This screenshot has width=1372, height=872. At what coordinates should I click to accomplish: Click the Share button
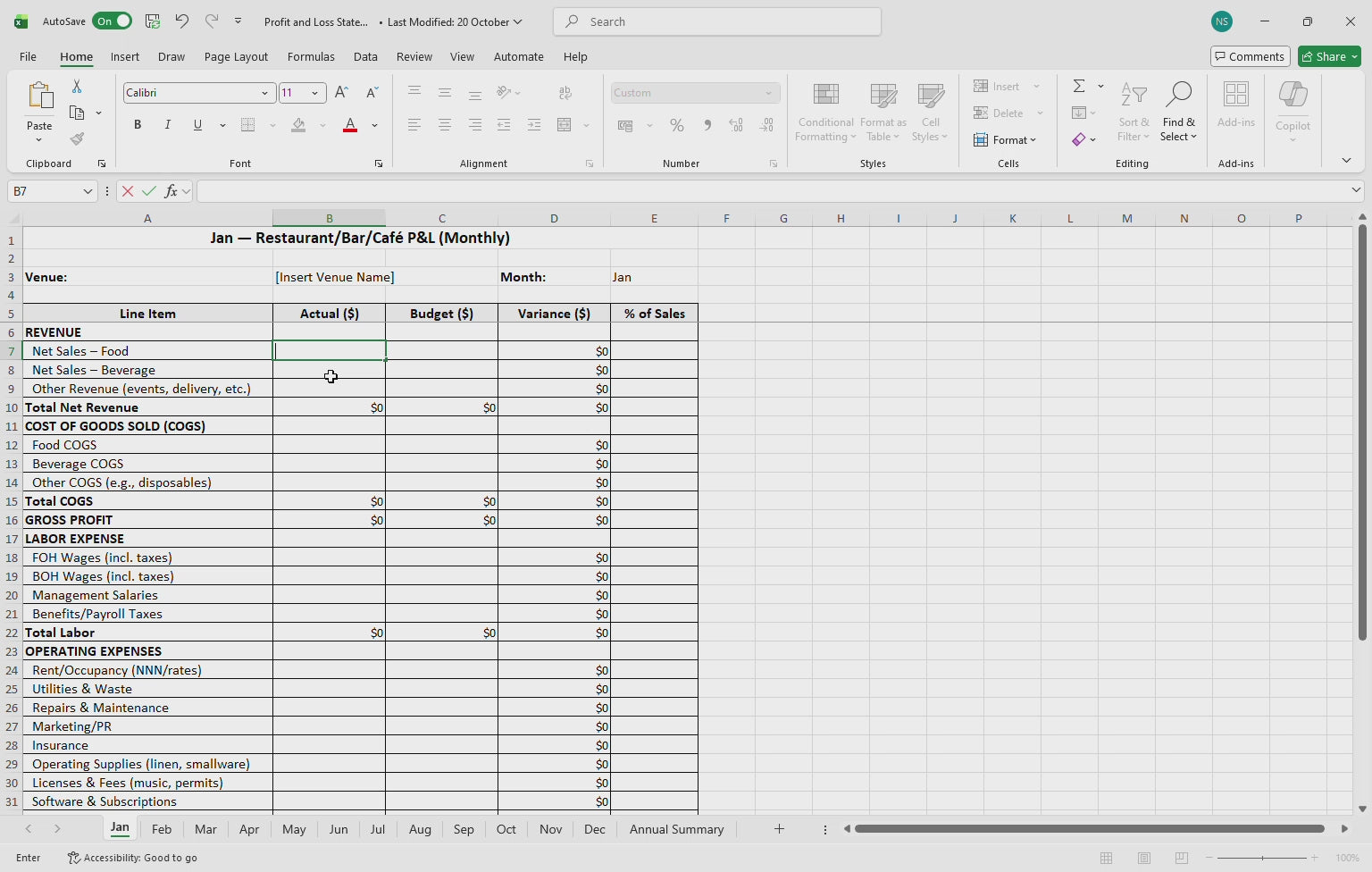click(1328, 56)
